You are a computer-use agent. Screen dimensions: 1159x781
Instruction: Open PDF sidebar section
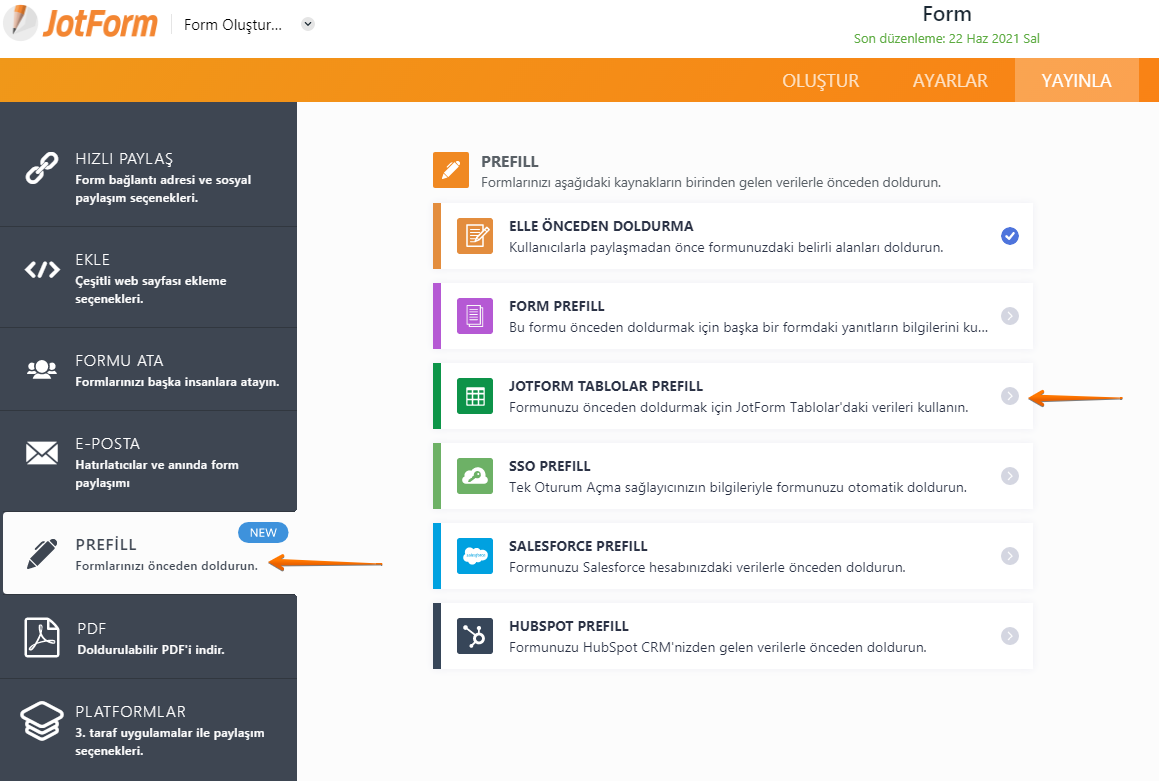click(x=149, y=637)
